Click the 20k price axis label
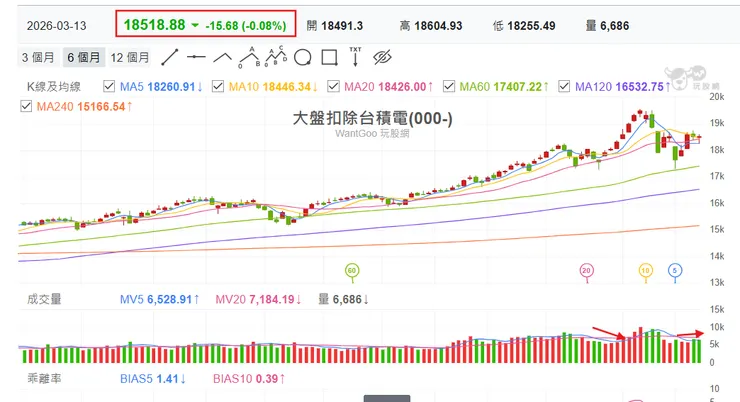Image resolution: width=740 pixels, height=402 pixels. pos(716,97)
